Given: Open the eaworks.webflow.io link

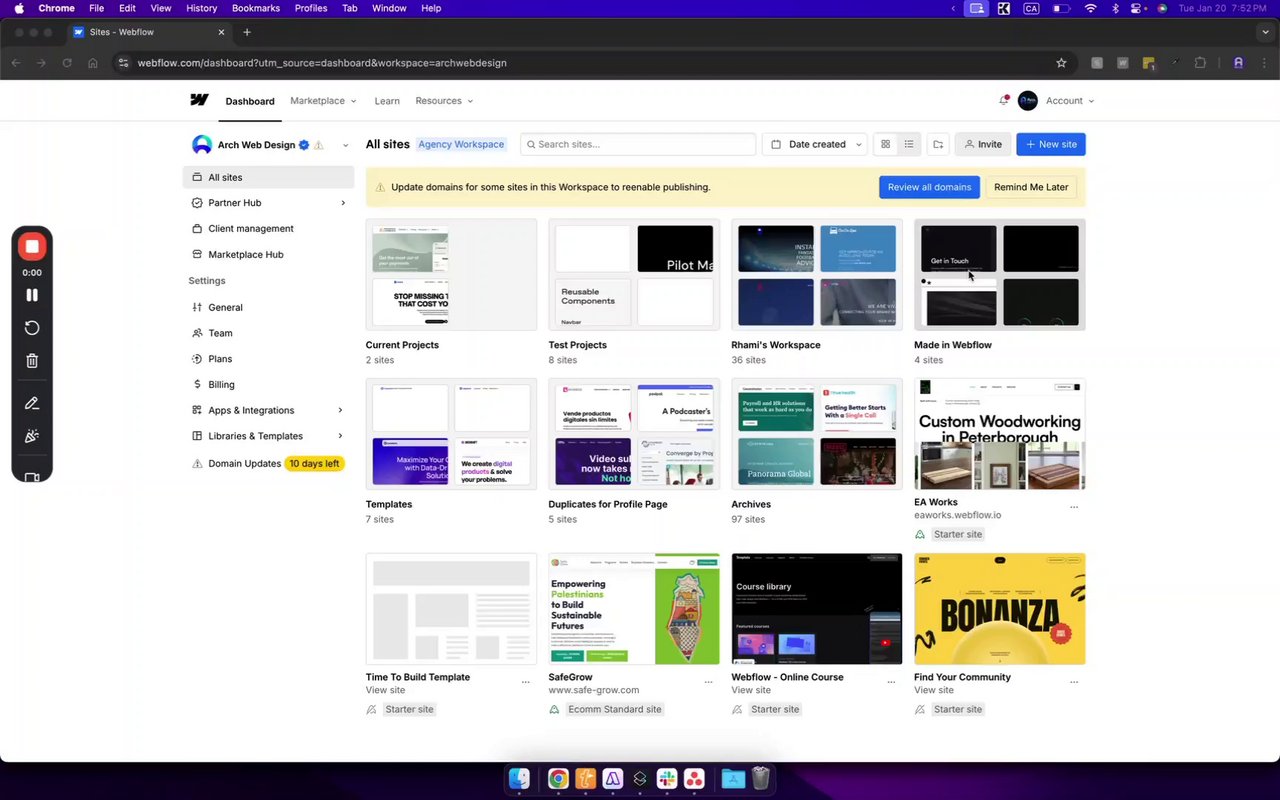Looking at the screenshot, I should (957, 515).
